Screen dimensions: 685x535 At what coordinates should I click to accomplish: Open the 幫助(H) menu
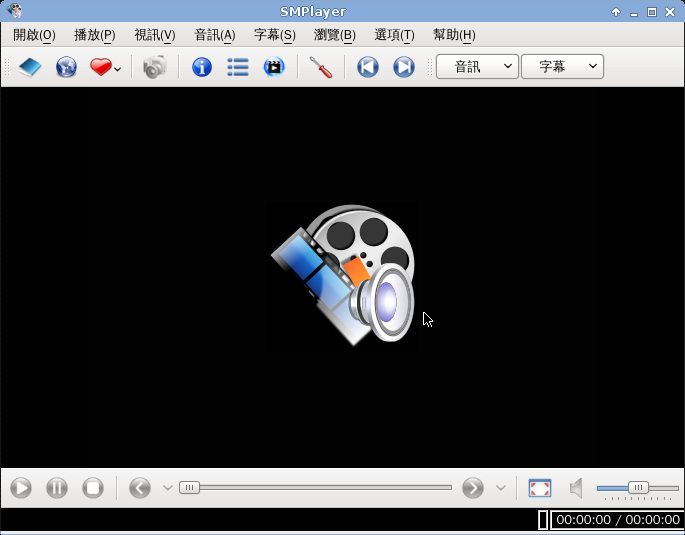tap(454, 35)
